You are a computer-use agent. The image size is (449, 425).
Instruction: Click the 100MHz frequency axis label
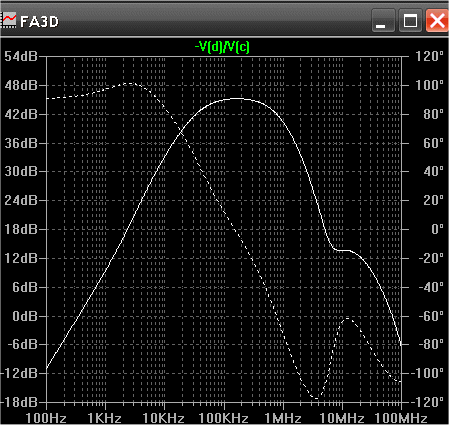point(401,418)
